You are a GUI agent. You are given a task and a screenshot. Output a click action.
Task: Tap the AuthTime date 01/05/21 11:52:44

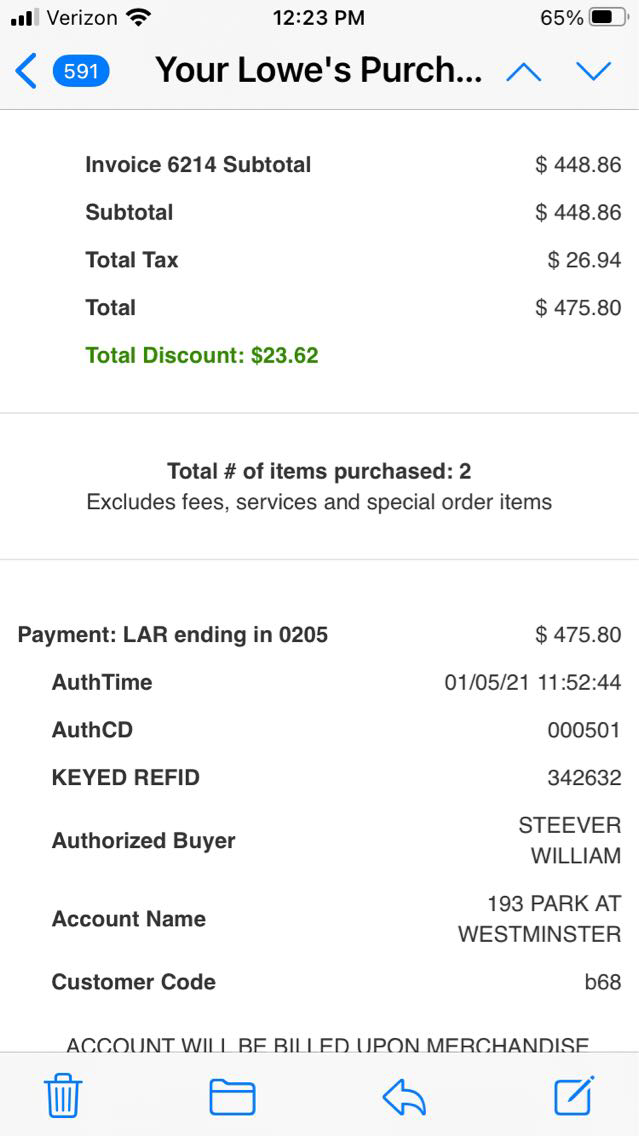[532, 683]
